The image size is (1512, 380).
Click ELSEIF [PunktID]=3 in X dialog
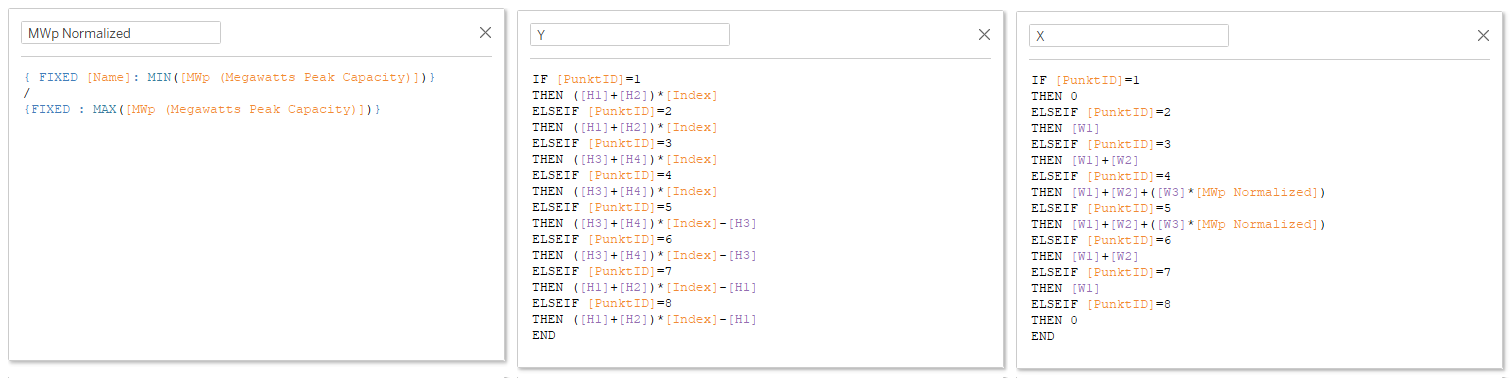1101,144
